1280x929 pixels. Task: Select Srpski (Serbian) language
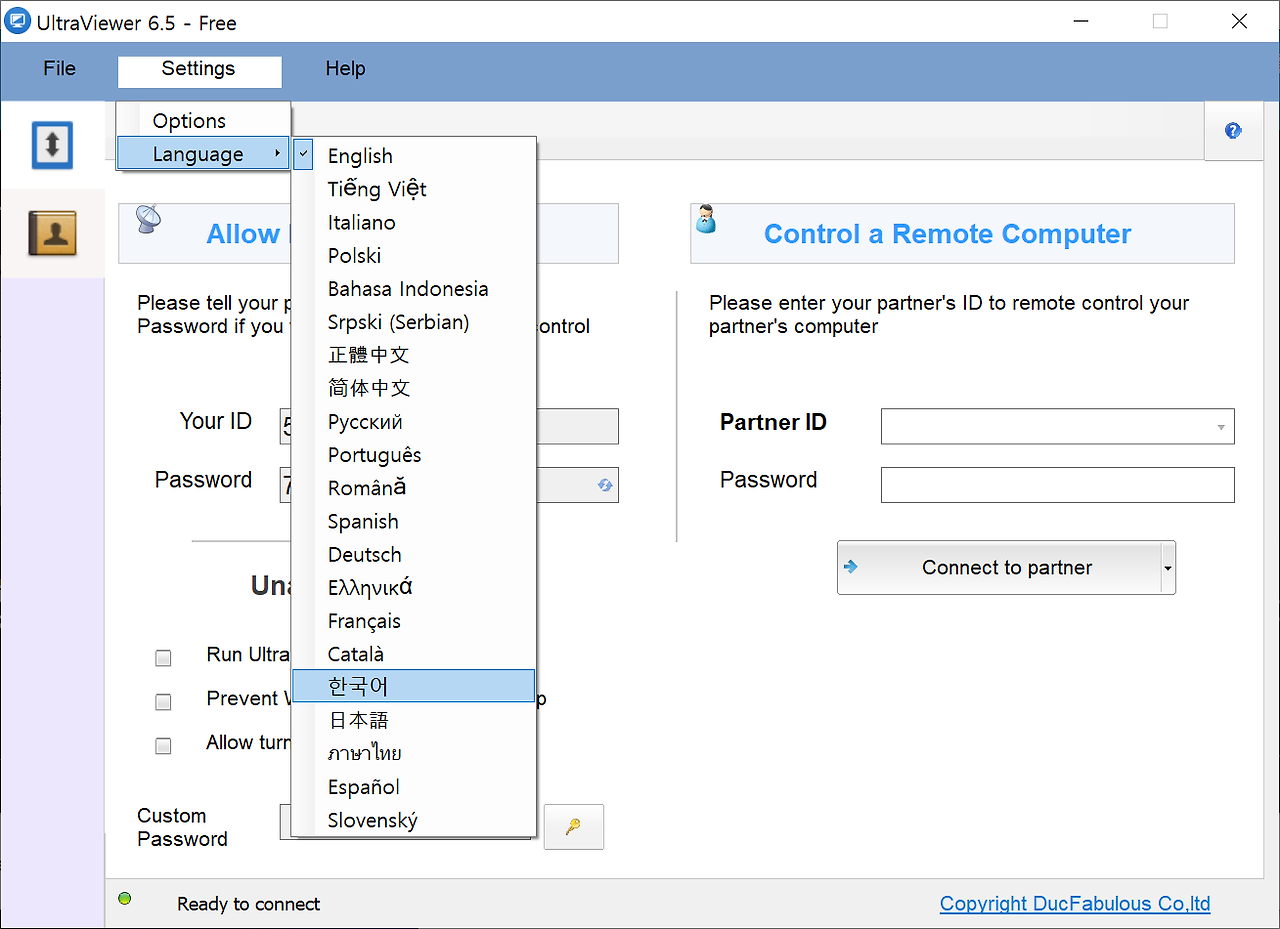point(414,322)
